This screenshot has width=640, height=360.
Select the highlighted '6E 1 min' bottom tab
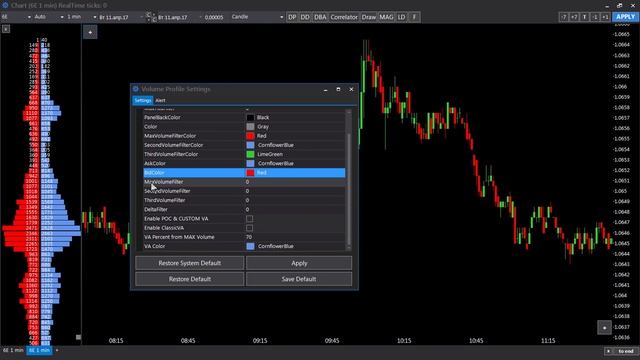pyautogui.click(x=40, y=351)
